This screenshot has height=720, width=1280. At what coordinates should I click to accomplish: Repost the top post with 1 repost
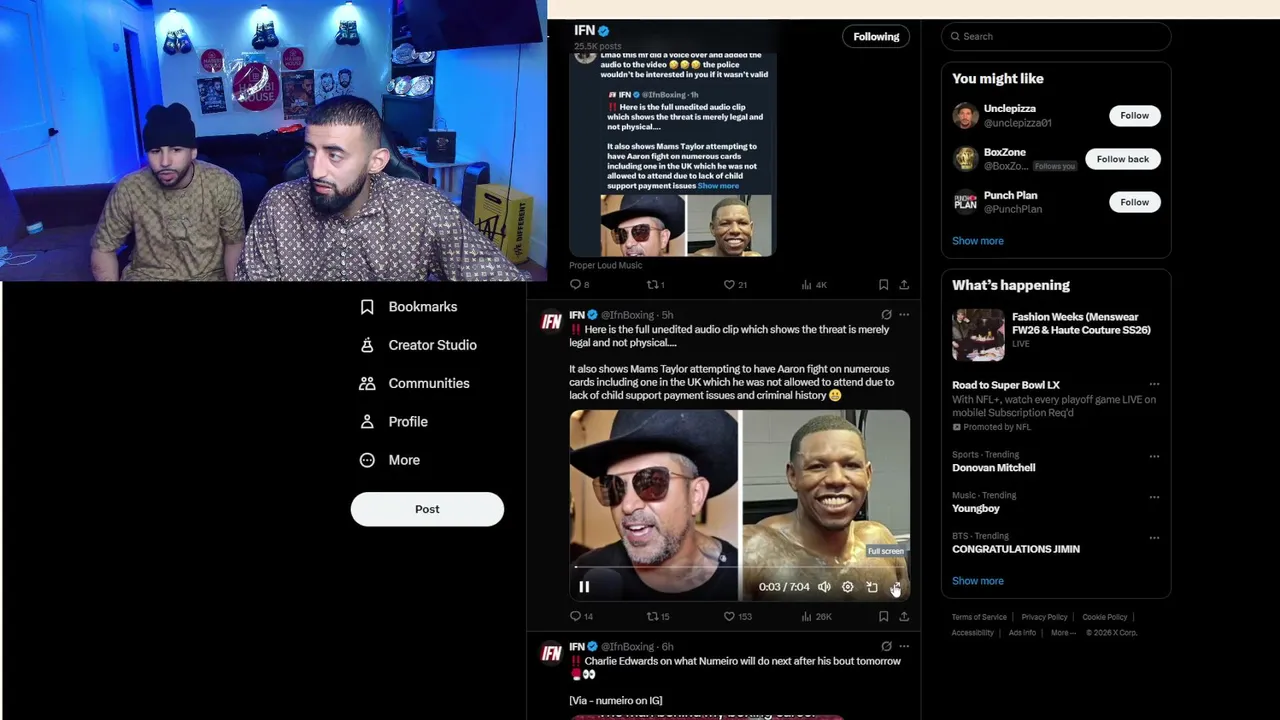click(656, 285)
